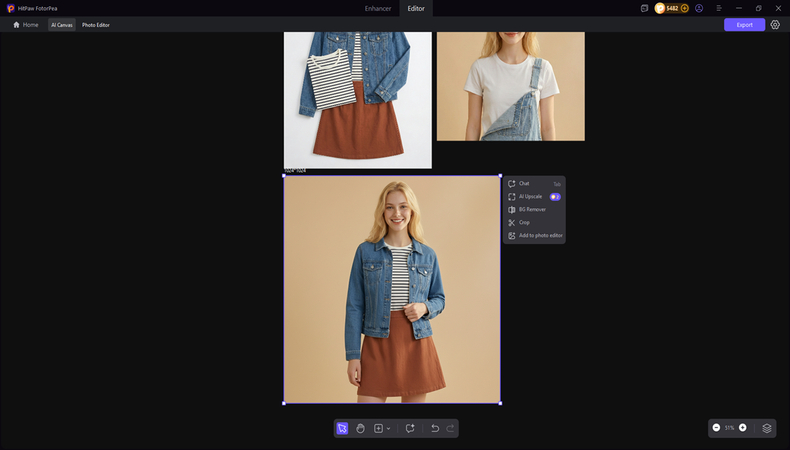Click the AI Upscale credit cost badge
This screenshot has width=790, height=450.
pos(555,197)
